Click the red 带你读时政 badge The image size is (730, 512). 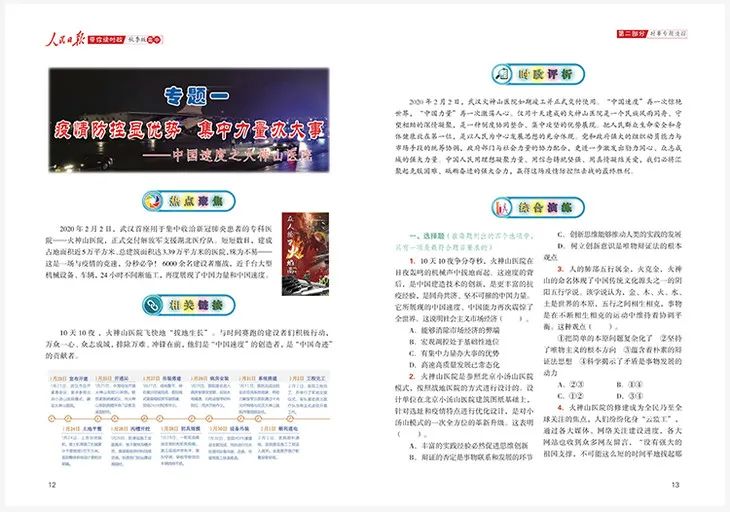(106, 40)
